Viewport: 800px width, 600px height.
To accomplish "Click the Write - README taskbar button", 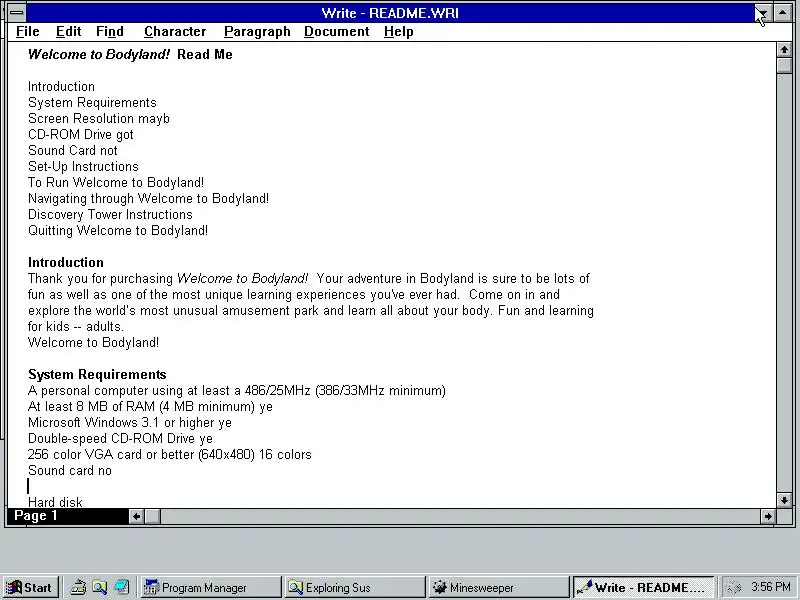I will tap(643, 587).
